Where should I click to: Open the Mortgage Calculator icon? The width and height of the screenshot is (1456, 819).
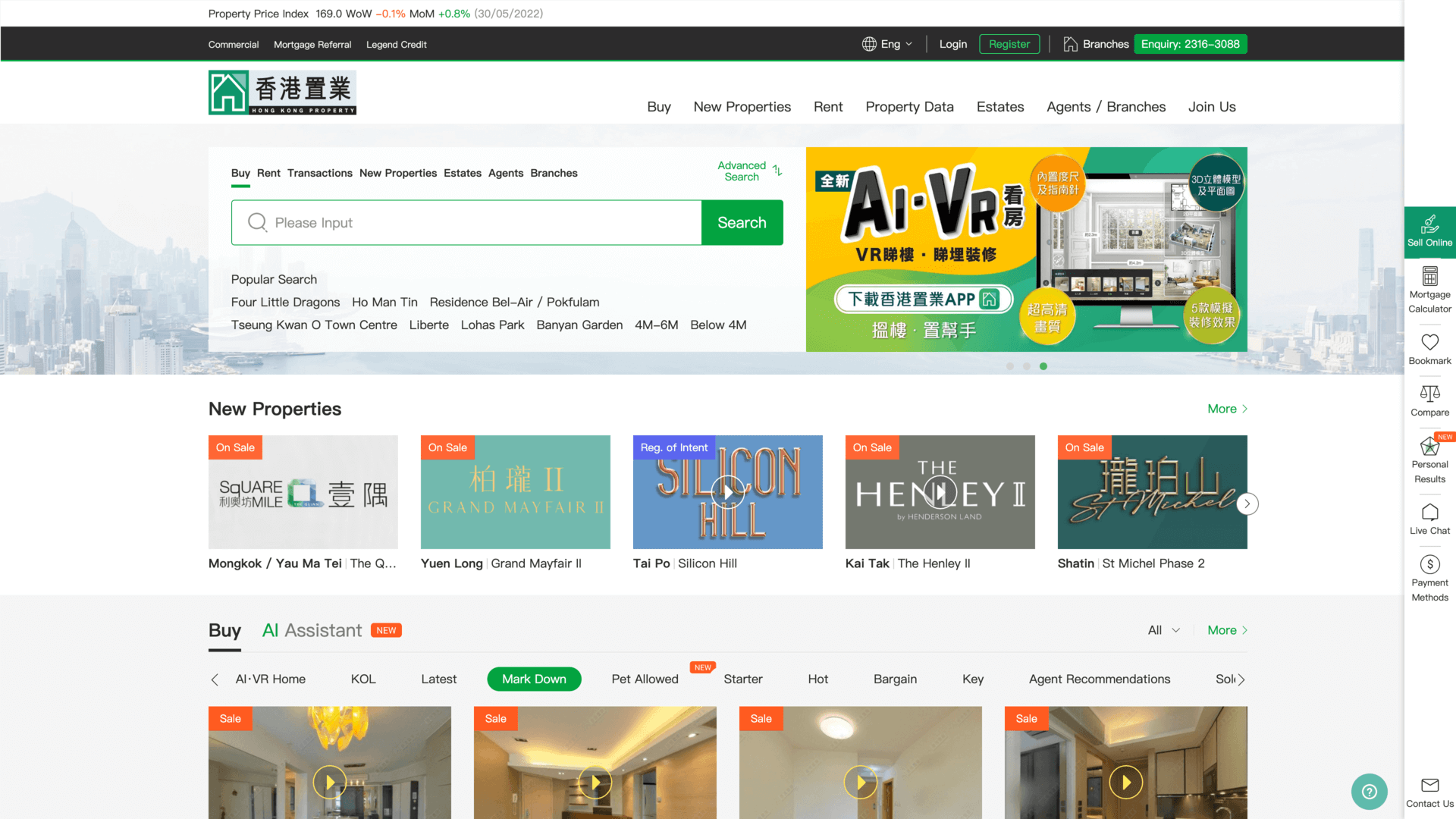click(1429, 276)
